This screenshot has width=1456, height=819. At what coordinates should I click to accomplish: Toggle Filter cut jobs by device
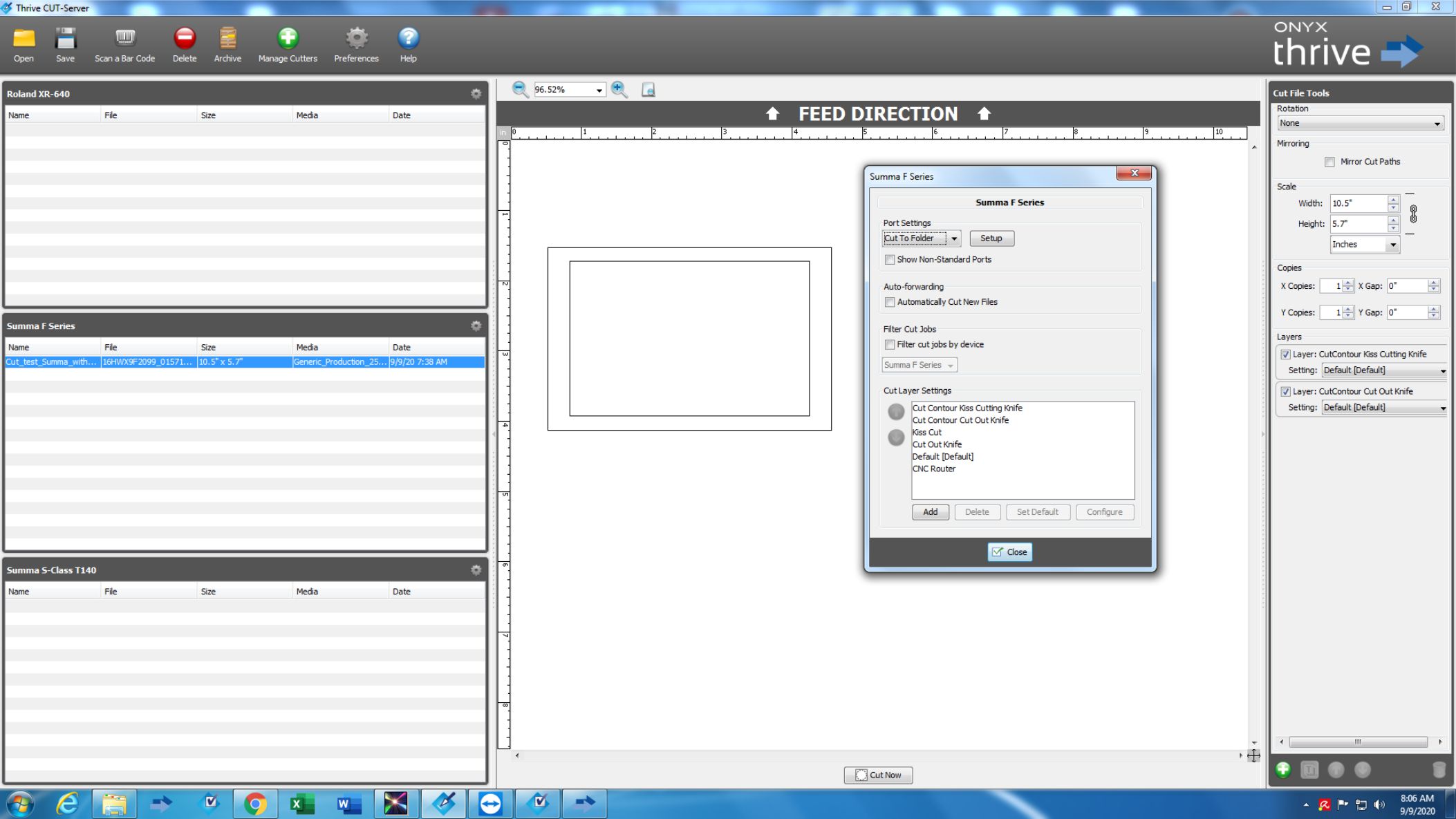coord(890,344)
